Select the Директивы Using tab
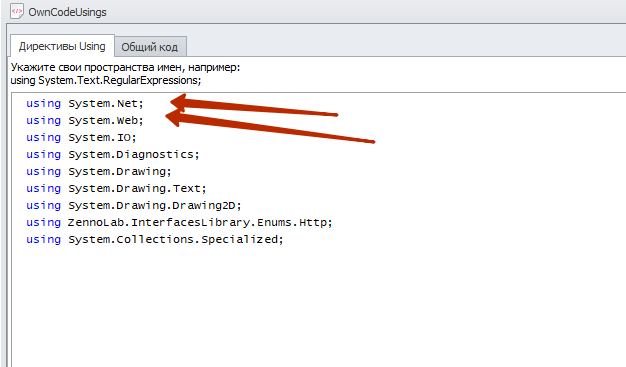 pyautogui.click(x=62, y=46)
